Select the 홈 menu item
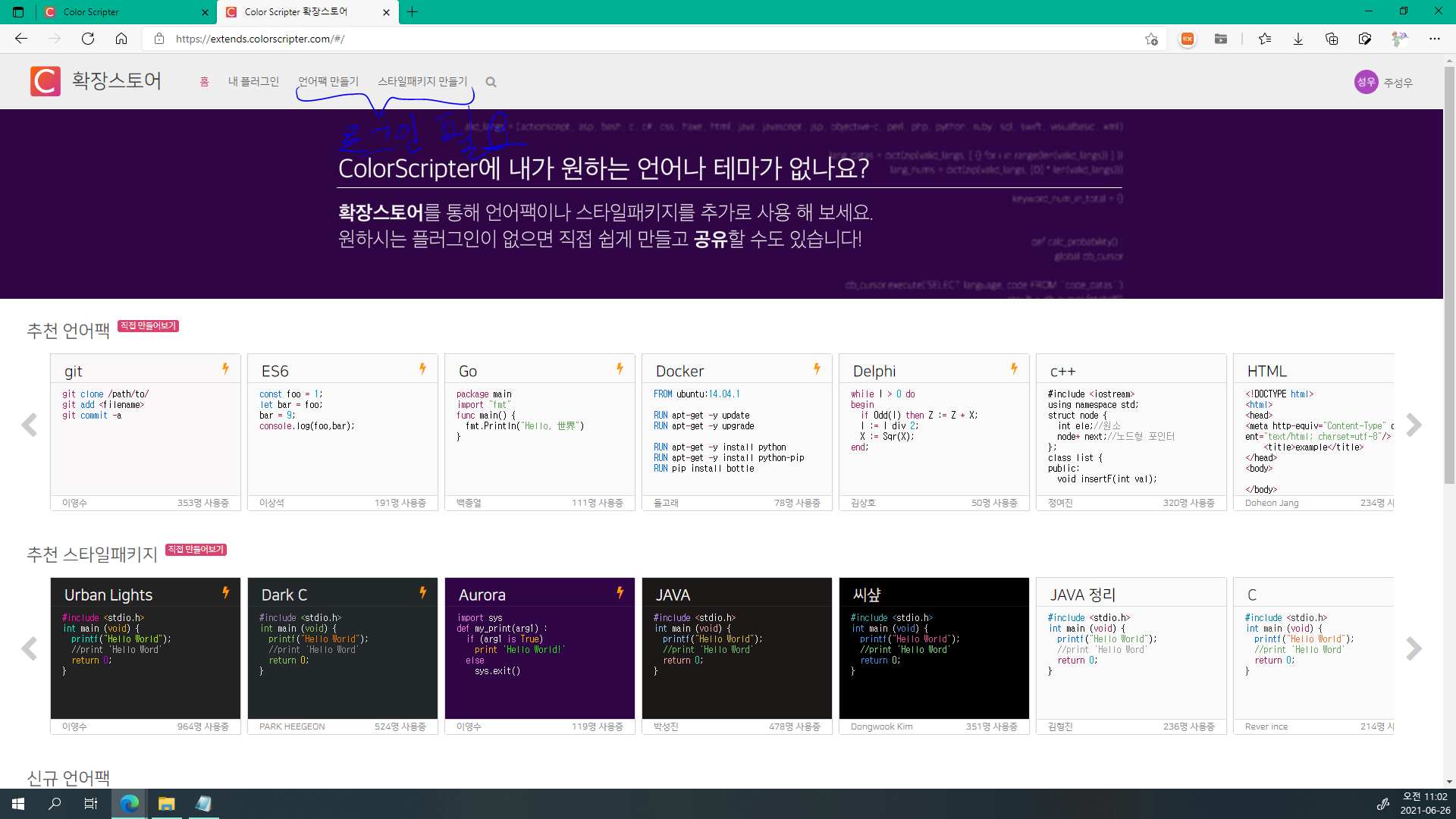Image resolution: width=1456 pixels, height=819 pixels. pyautogui.click(x=204, y=82)
